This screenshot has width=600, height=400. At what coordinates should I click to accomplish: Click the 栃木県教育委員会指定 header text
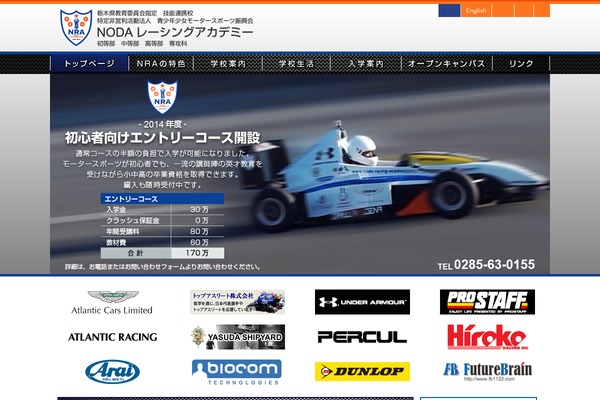[x=145, y=13]
